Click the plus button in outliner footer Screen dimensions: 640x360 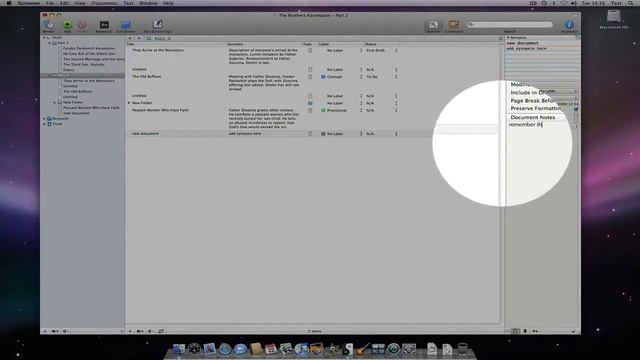click(x=130, y=331)
